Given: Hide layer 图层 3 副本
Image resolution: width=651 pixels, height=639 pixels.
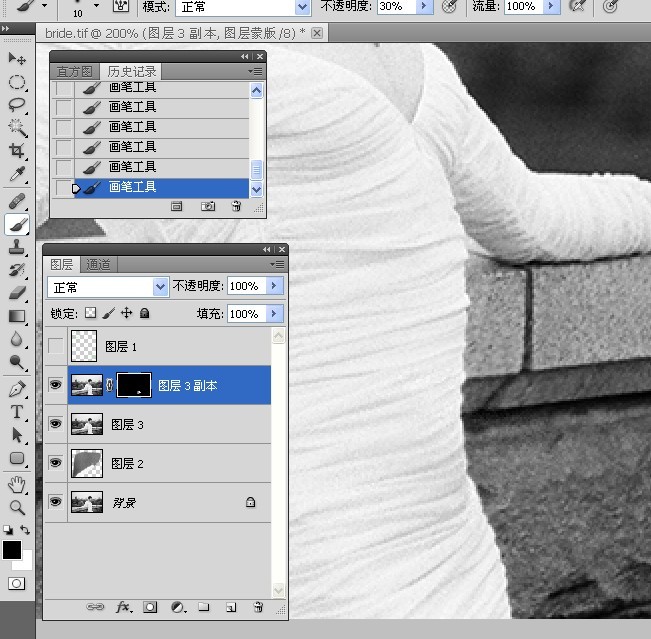Looking at the screenshot, I should pyautogui.click(x=56, y=384).
